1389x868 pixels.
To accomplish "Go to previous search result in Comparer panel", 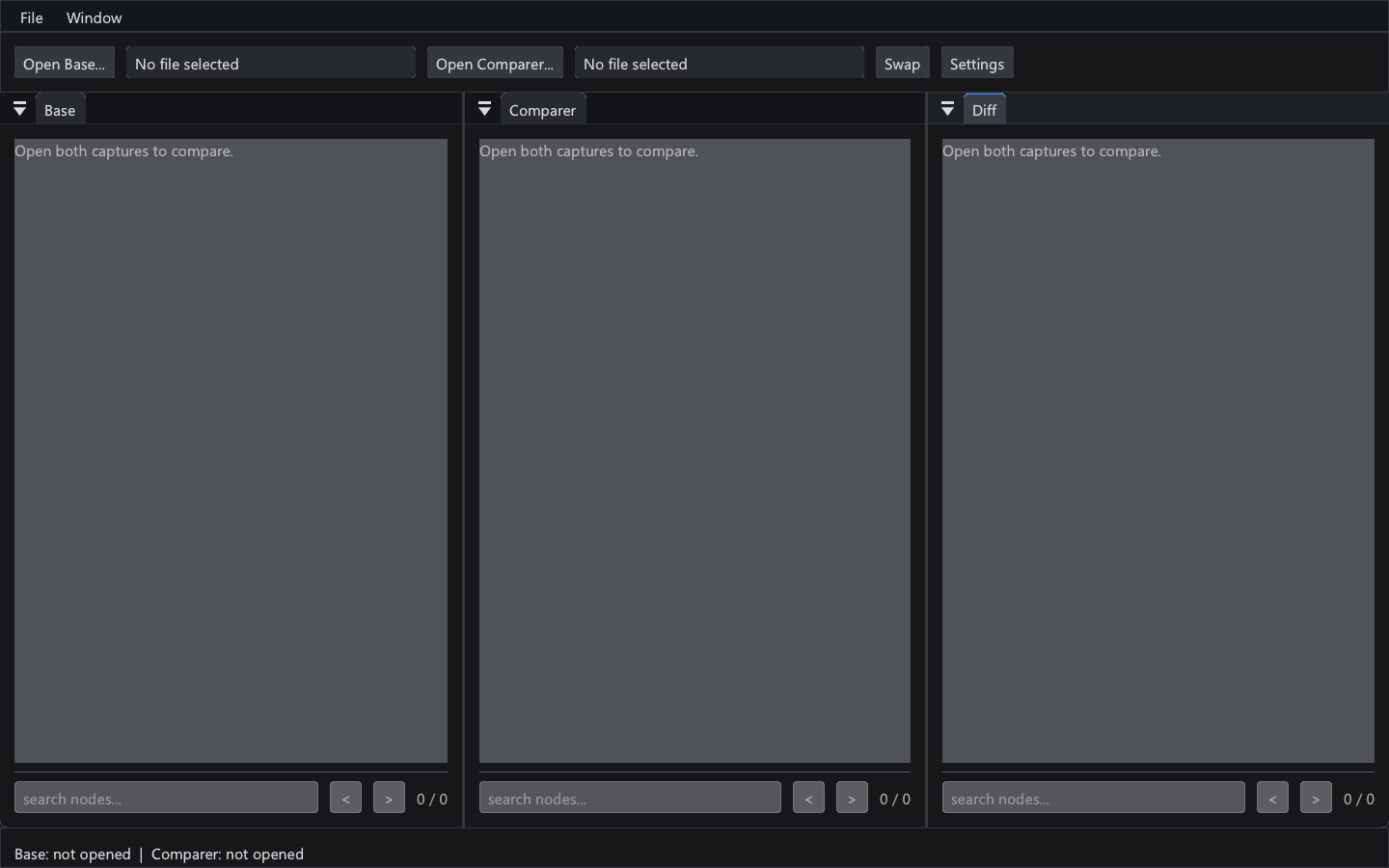I will (808, 799).
